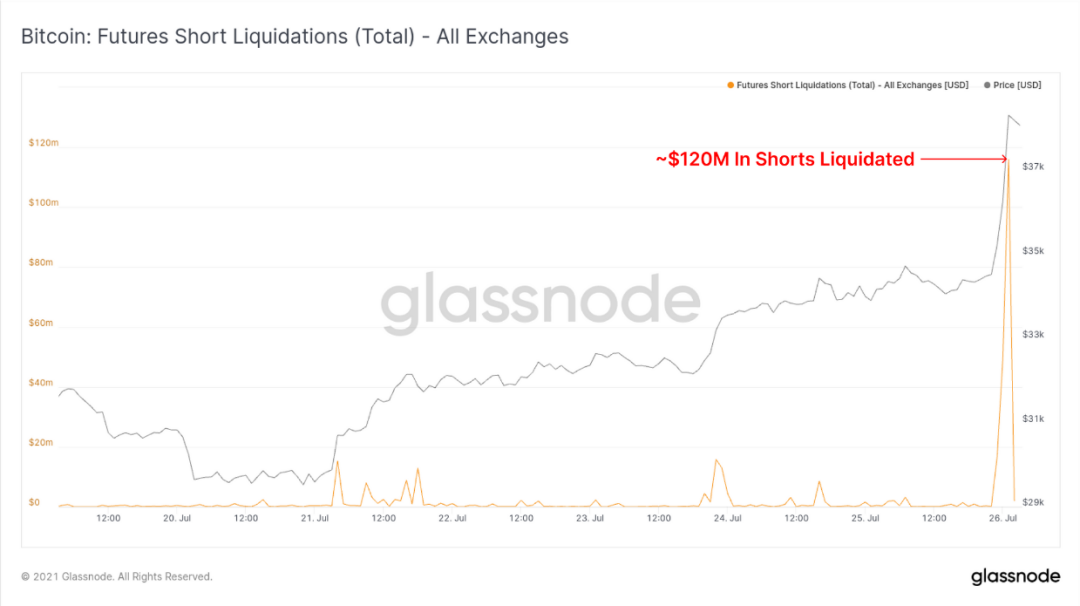Click the red ~$120M In Shorts Liquidated annotation
1080x606 pixels.
click(785, 159)
